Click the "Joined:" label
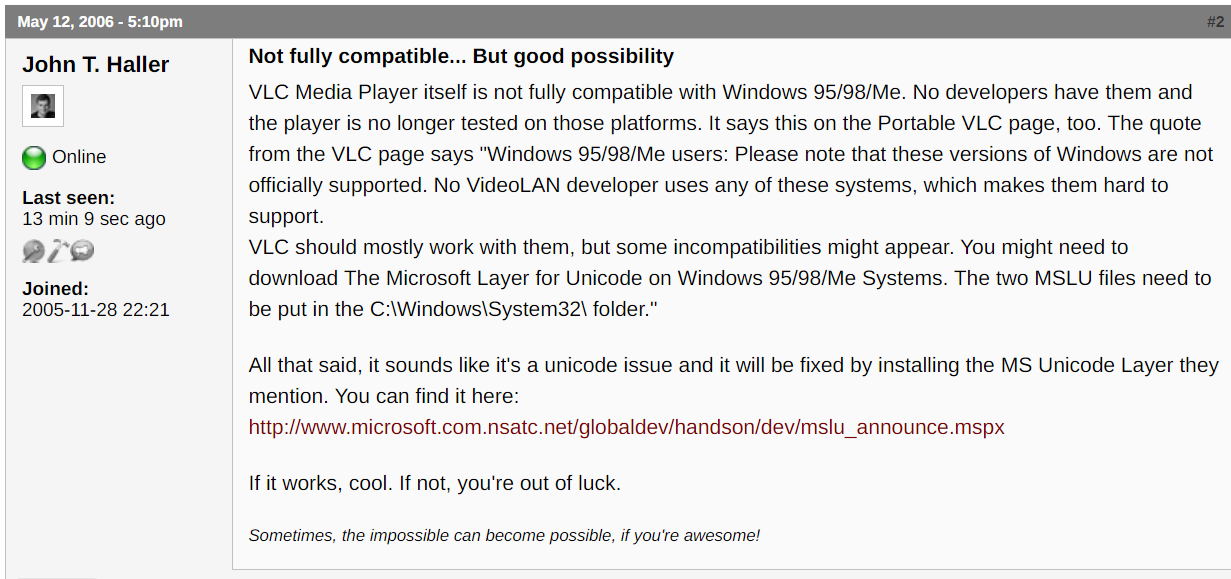This screenshot has height=579, width=1231. pos(55,289)
